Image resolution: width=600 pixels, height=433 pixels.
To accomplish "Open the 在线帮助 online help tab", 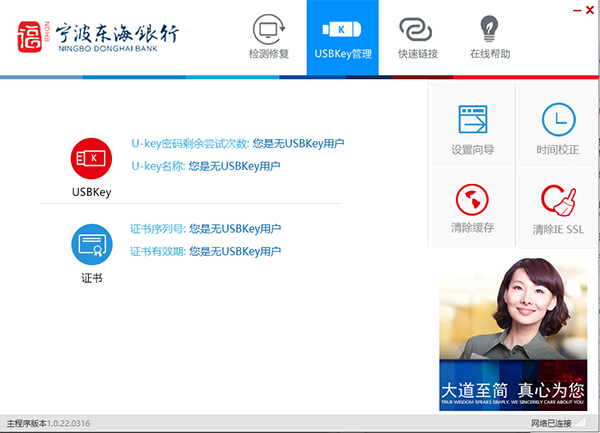I will (x=490, y=38).
